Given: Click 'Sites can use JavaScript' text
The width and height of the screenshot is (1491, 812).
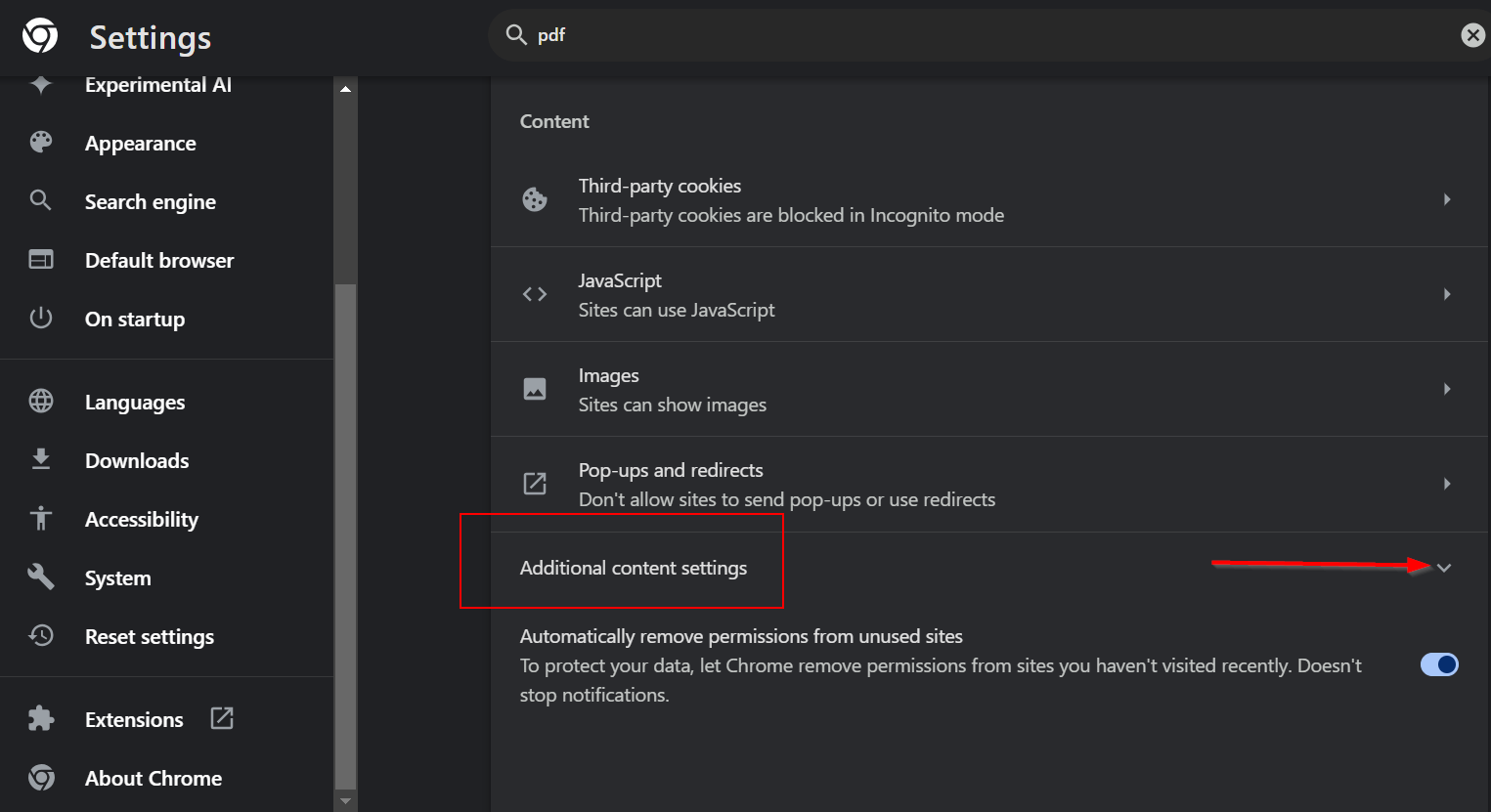Looking at the screenshot, I should (677, 310).
